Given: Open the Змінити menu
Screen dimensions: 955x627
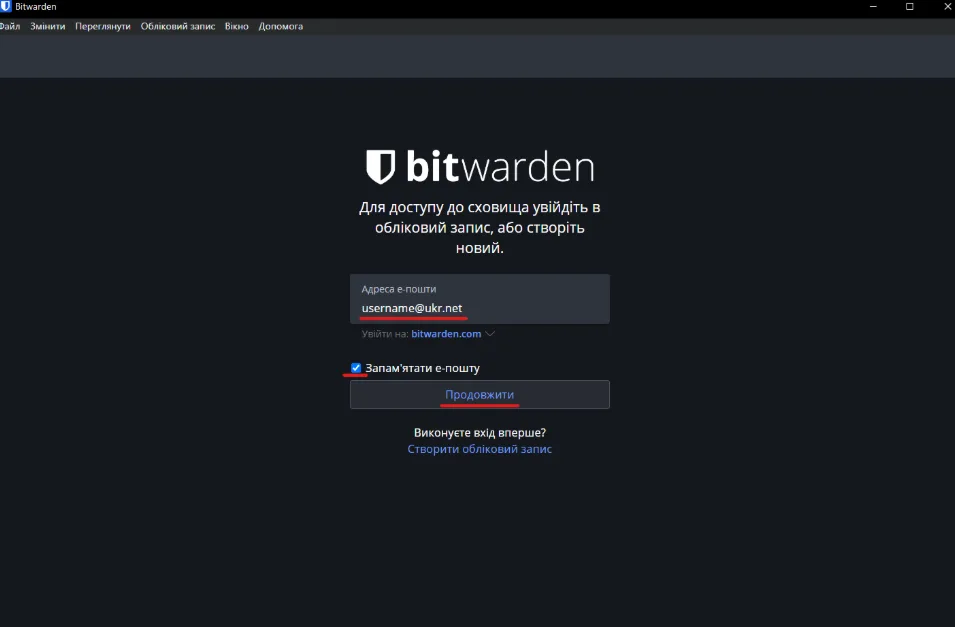Looking at the screenshot, I should click(47, 26).
